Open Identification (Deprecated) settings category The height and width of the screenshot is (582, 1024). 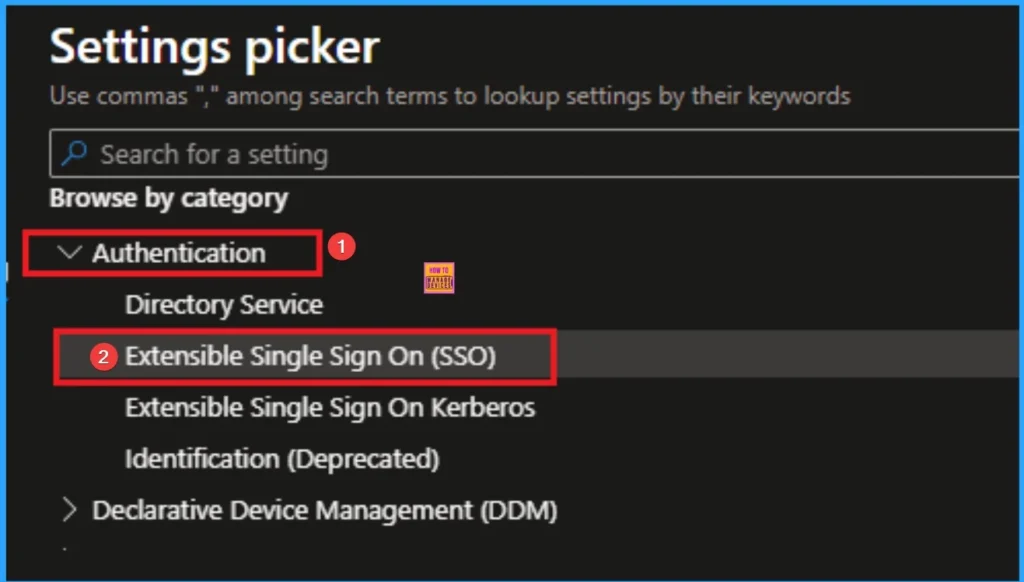click(282, 459)
